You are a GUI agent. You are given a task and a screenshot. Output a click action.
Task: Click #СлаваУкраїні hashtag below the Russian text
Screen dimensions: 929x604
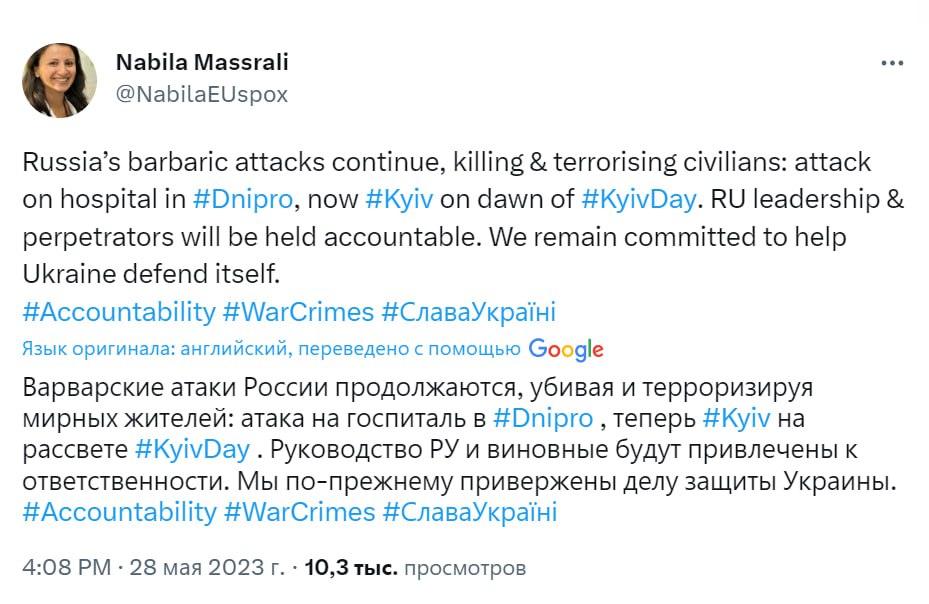coord(468,512)
